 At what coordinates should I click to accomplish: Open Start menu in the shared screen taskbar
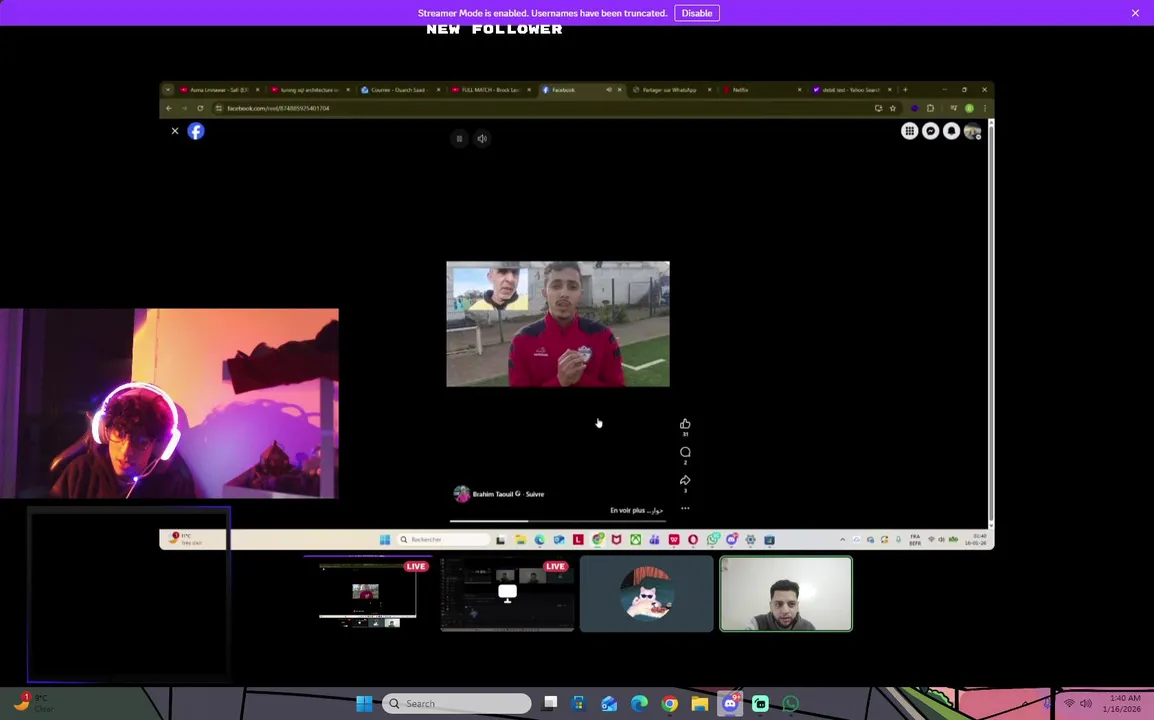pyautogui.click(x=384, y=540)
